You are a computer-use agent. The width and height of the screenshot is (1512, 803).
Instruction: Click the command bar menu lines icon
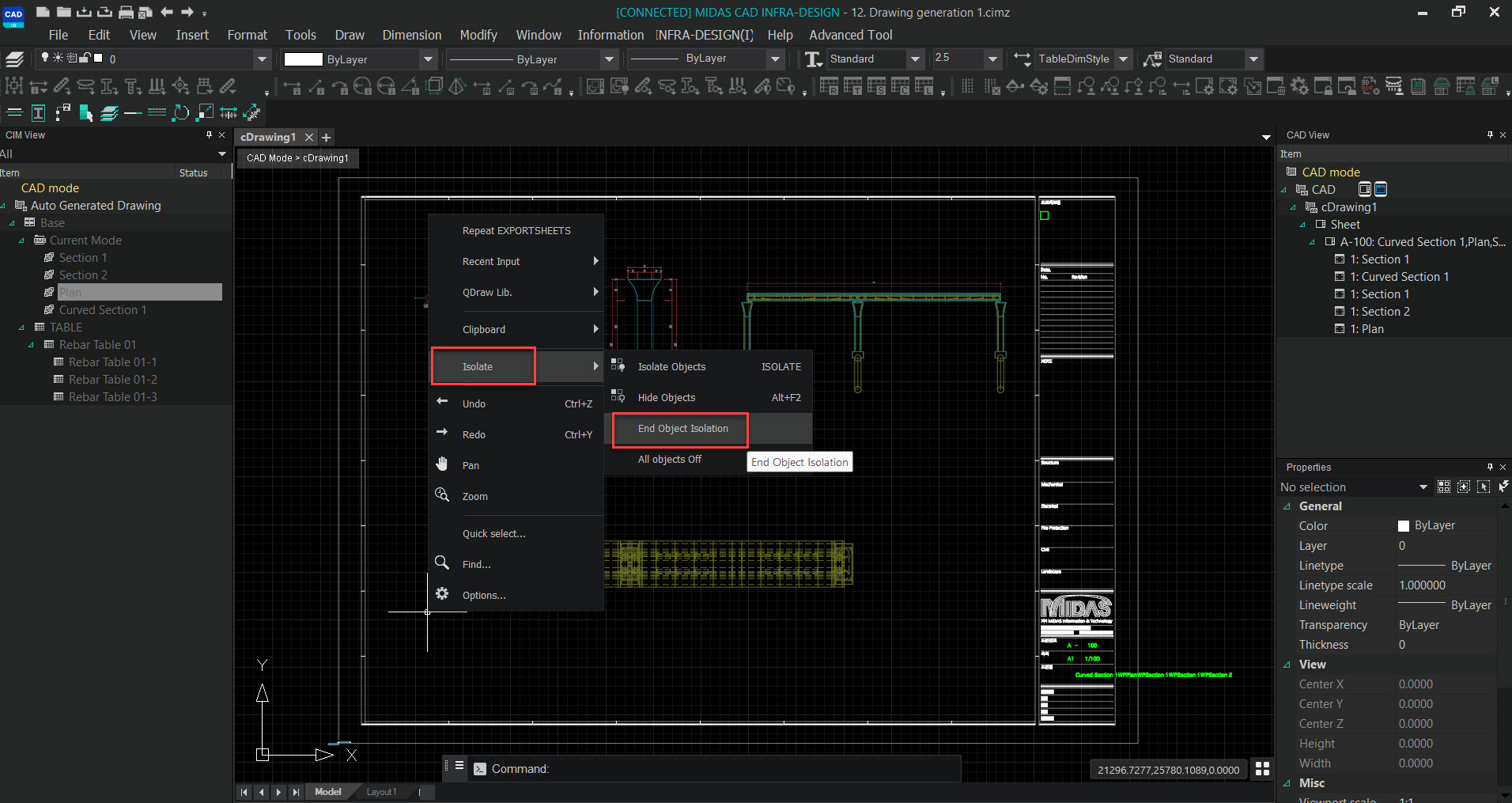pos(459,765)
